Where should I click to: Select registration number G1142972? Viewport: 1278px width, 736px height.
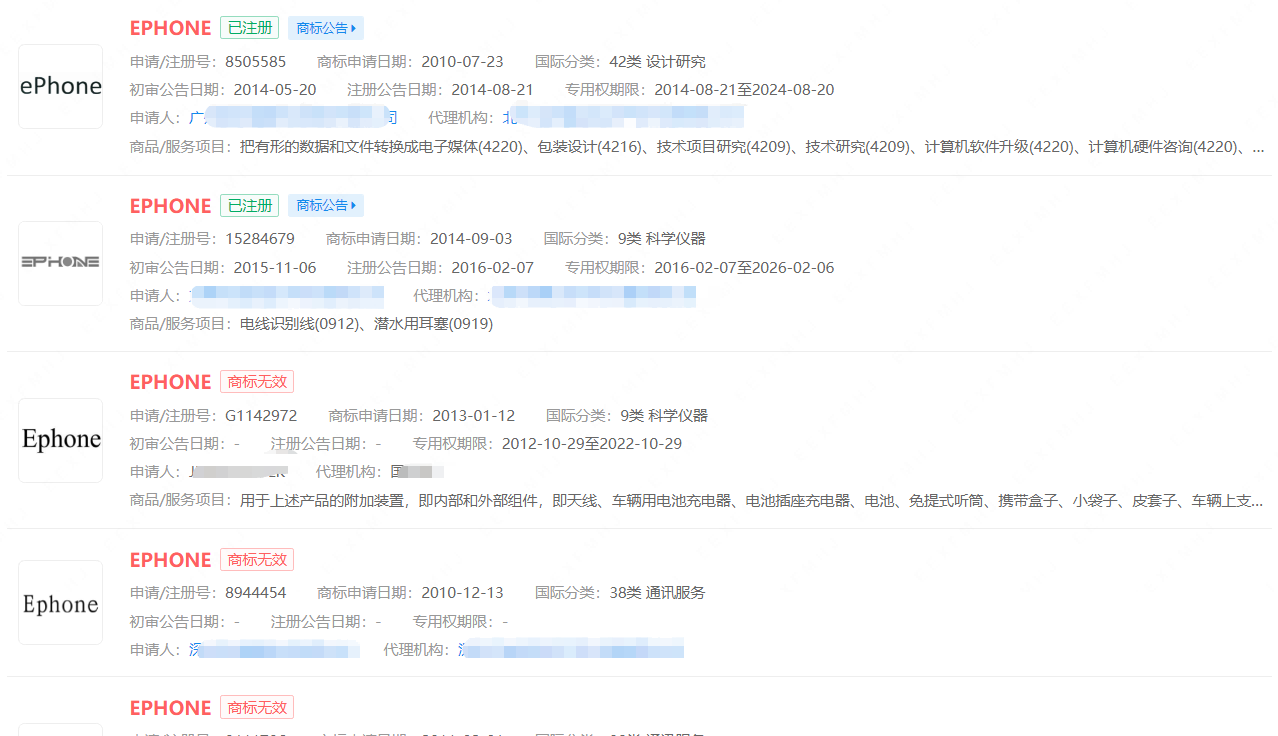[x=261, y=416]
